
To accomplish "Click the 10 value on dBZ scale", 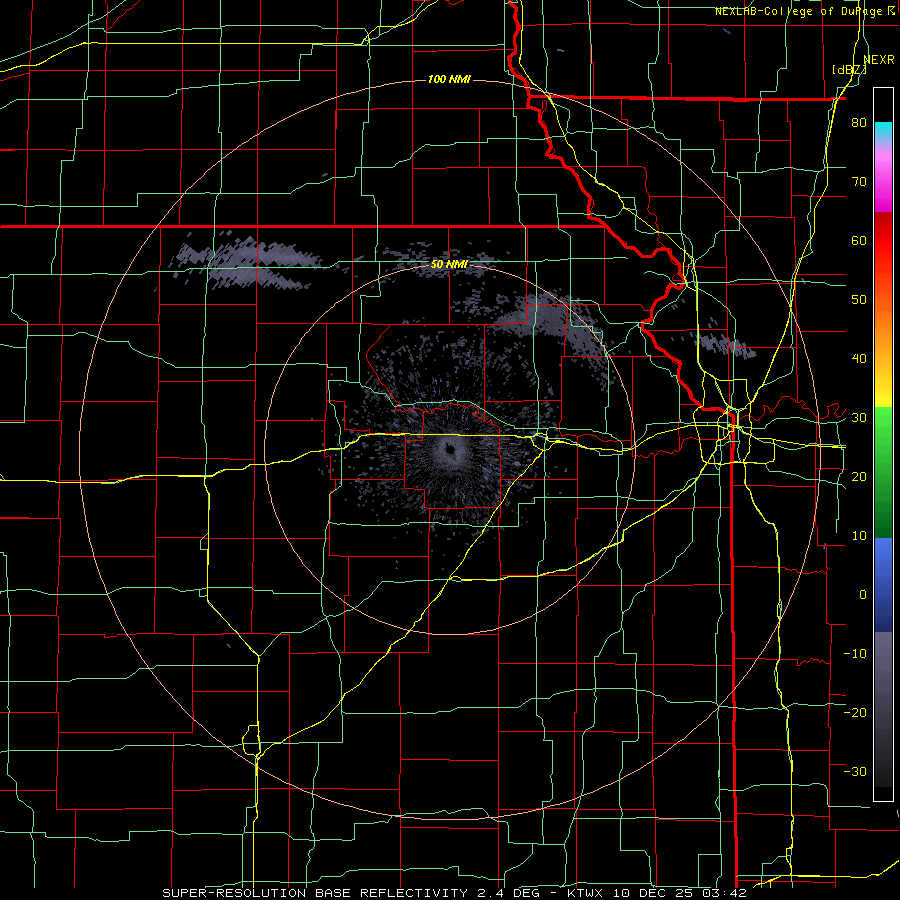I will click(859, 536).
